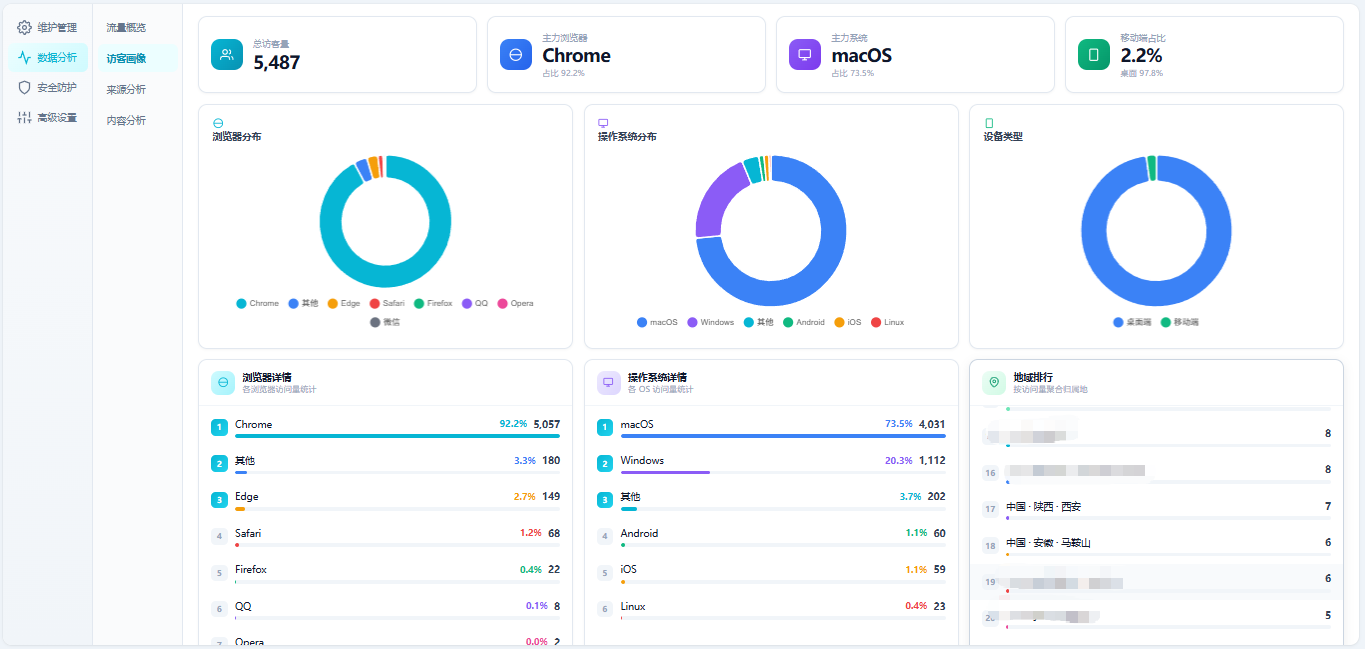Click the 高级设置 sliders icon
1365x649 pixels.
pos(25,117)
